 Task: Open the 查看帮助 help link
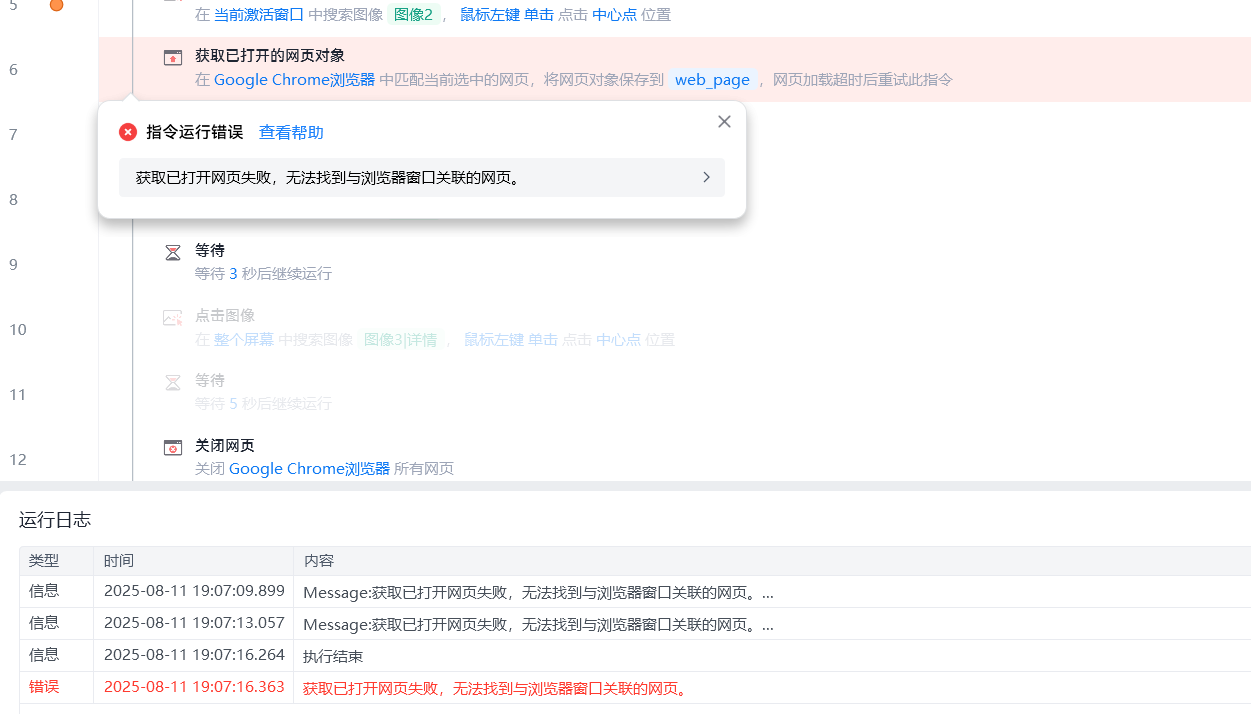[291, 132]
